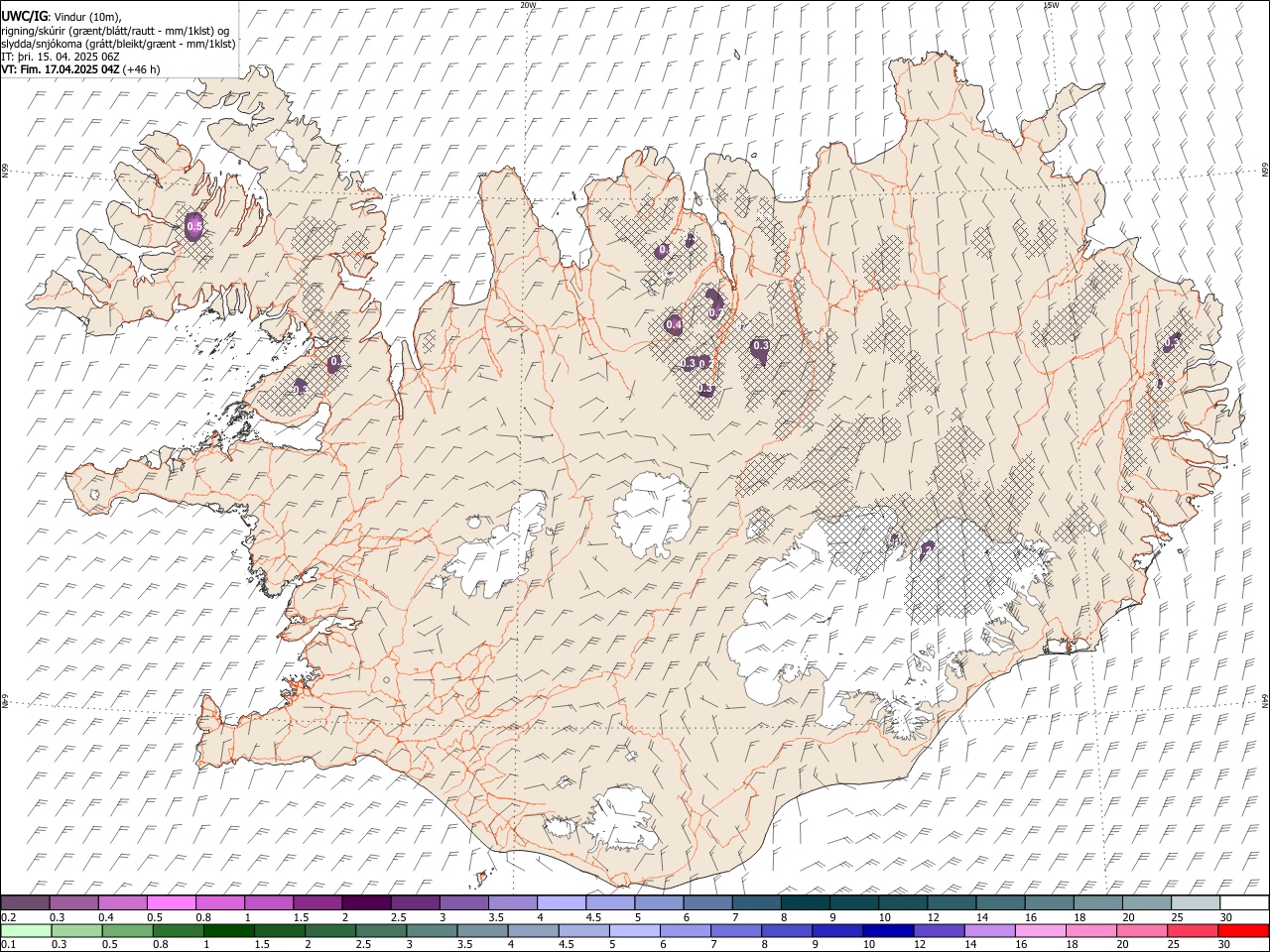Click the 0.5 bright pink swatch in upper legend row
1270x952 pixels.
pos(172,903)
